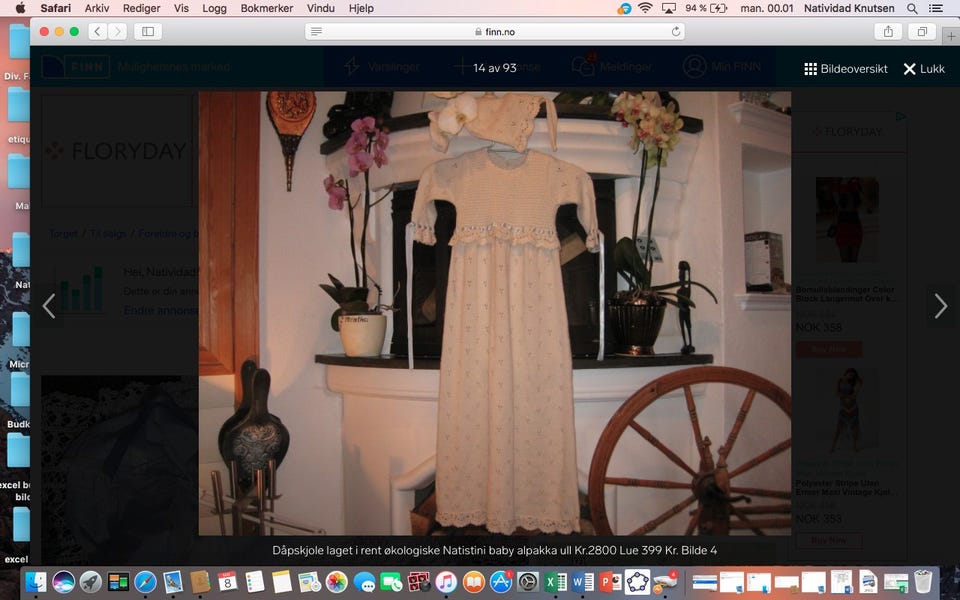Click the christening gown photo
960x600 pixels.
pyautogui.click(x=495, y=313)
